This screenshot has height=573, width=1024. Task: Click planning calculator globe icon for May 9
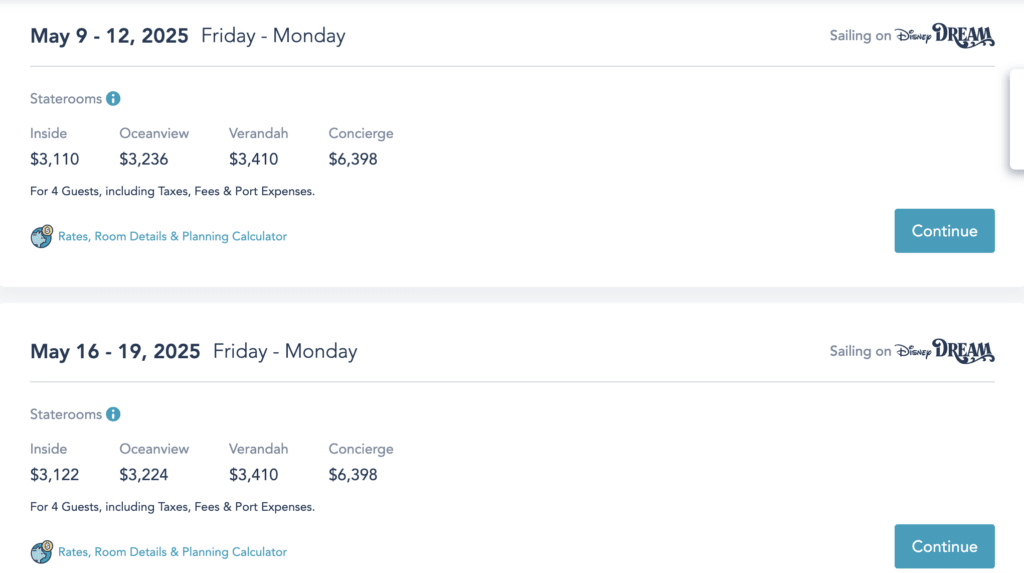(41, 236)
